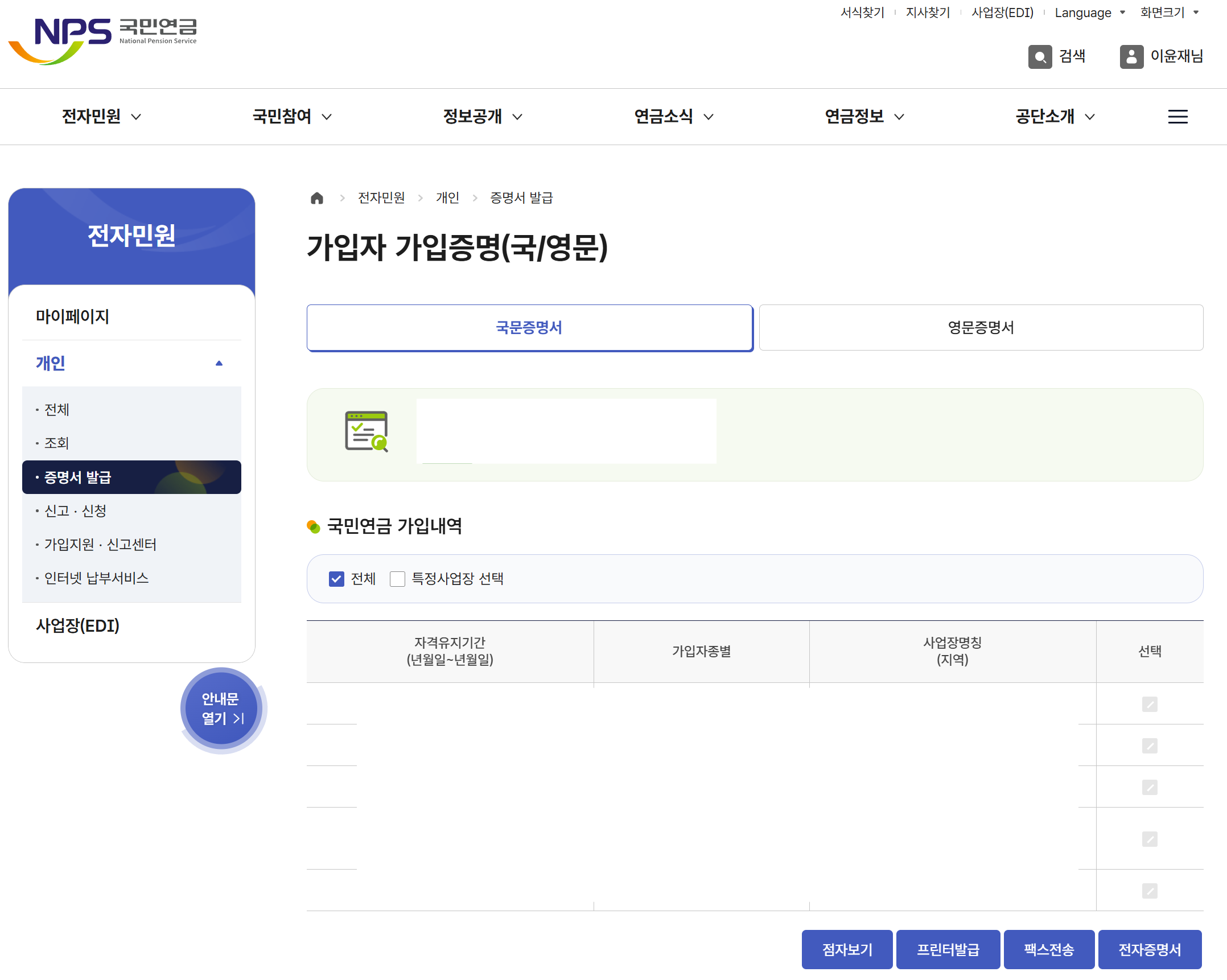Open 사업장(EDI) sidebar section
Image resolution: width=1227 pixels, height=980 pixels.
click(77, 625)
